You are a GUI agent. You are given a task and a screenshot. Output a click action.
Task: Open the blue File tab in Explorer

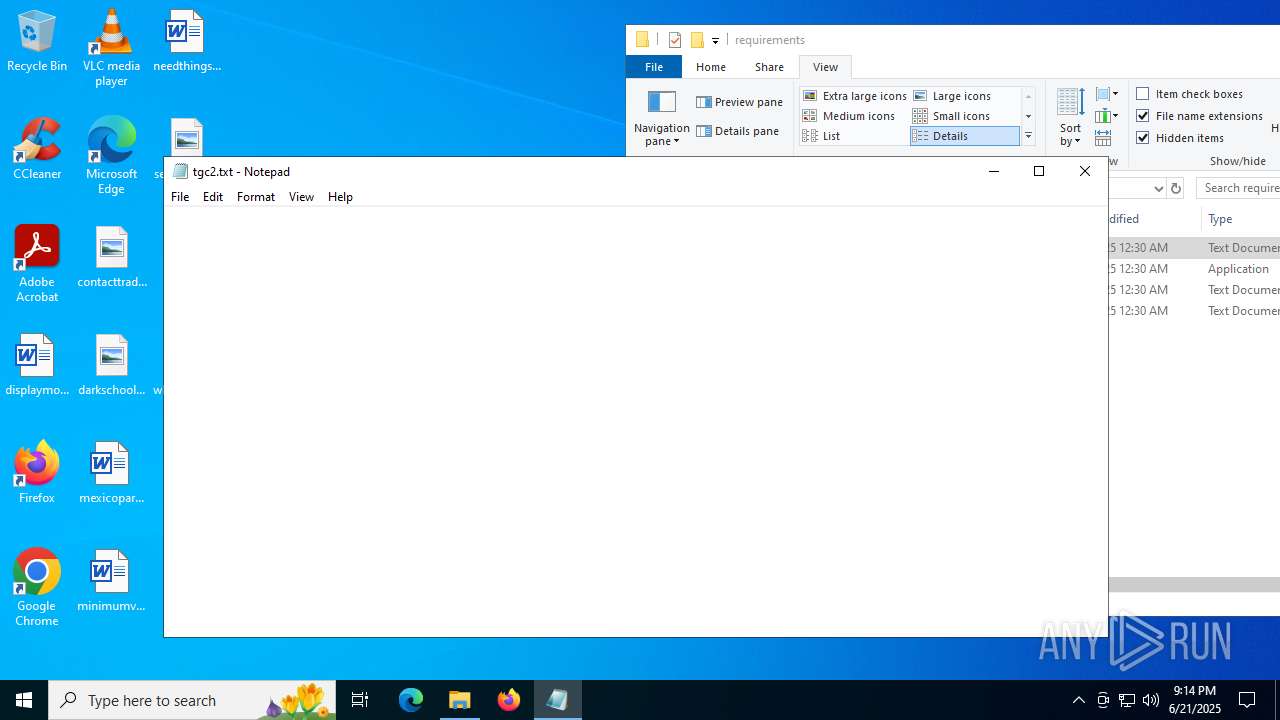654,67
